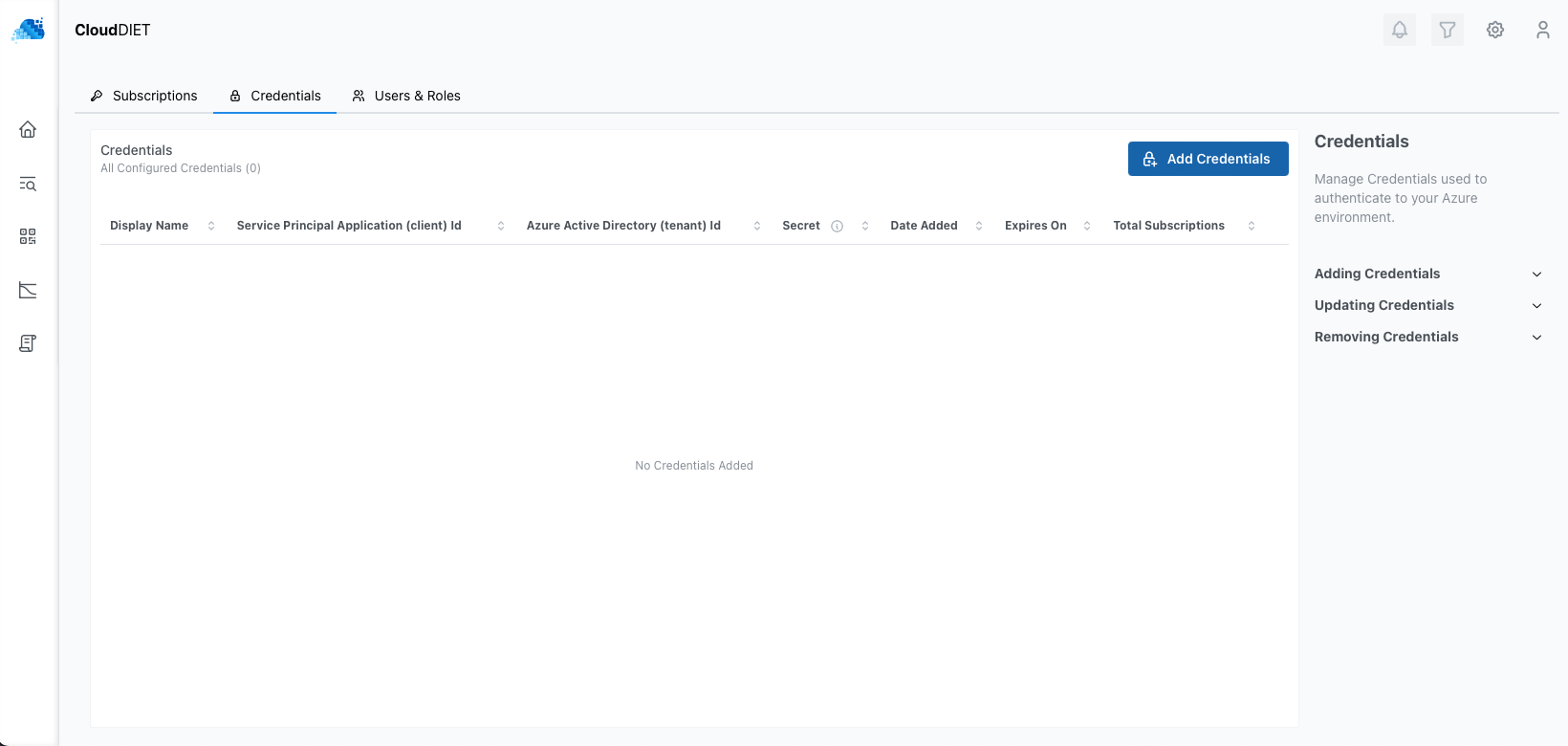The image size is (1568, 746).
Task: Sort by Secret column arrows
Action: 865,226
